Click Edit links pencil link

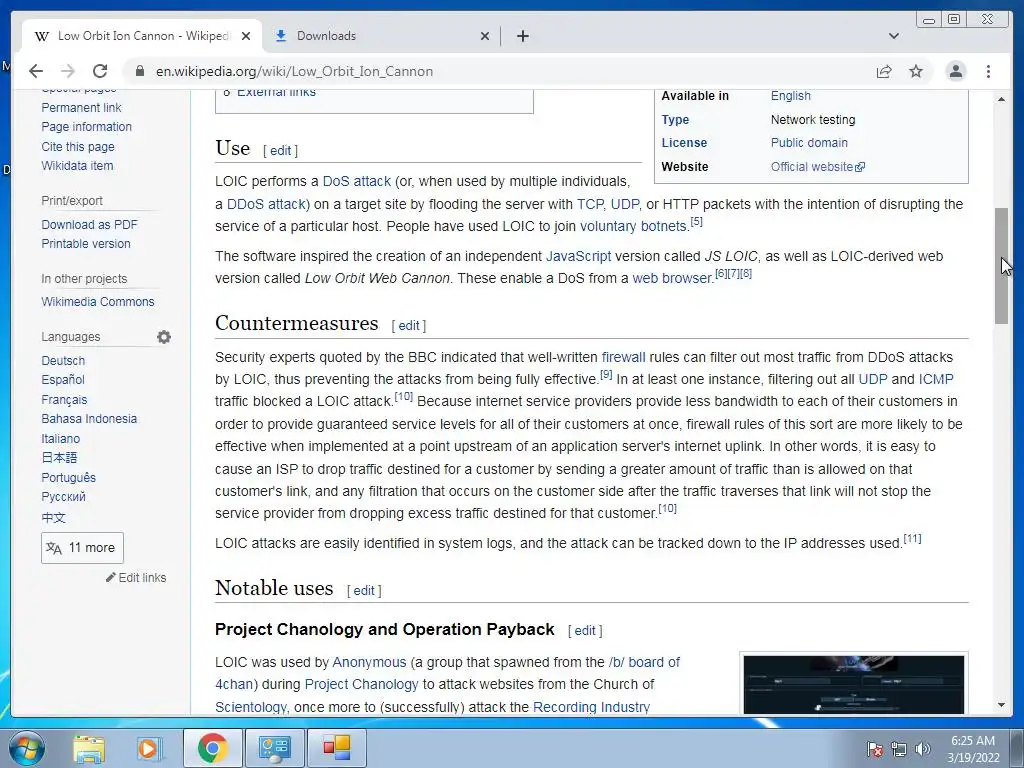(136, 577)
